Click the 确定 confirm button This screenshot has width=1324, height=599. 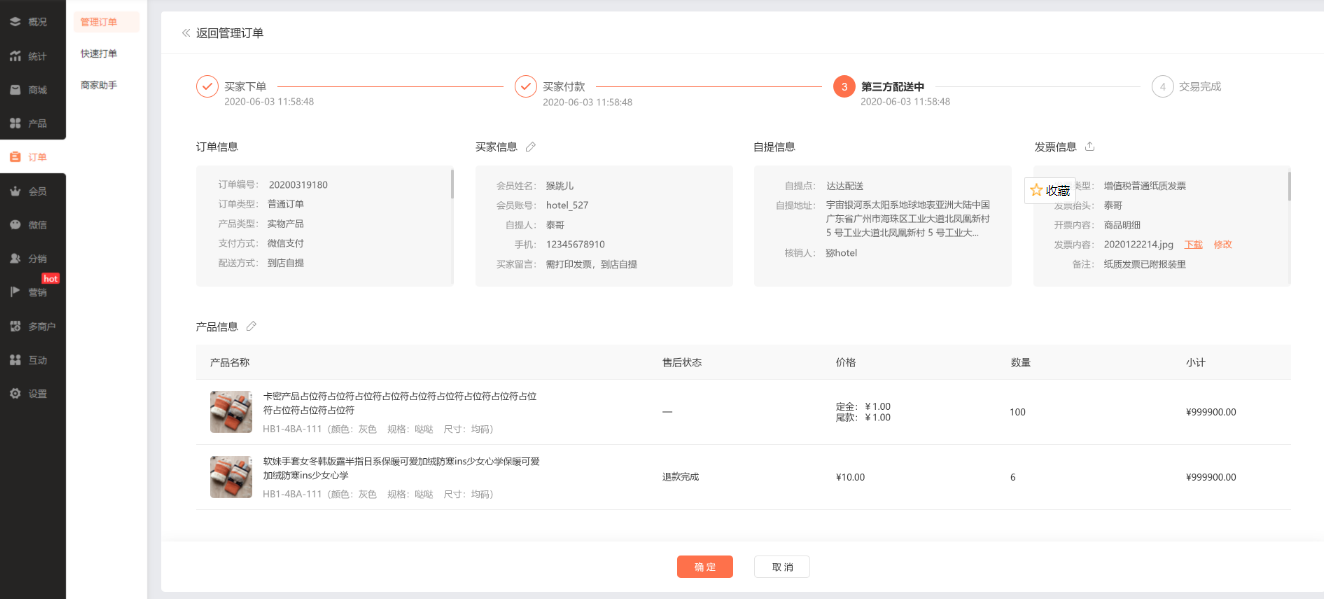click(x=704, y=567)
